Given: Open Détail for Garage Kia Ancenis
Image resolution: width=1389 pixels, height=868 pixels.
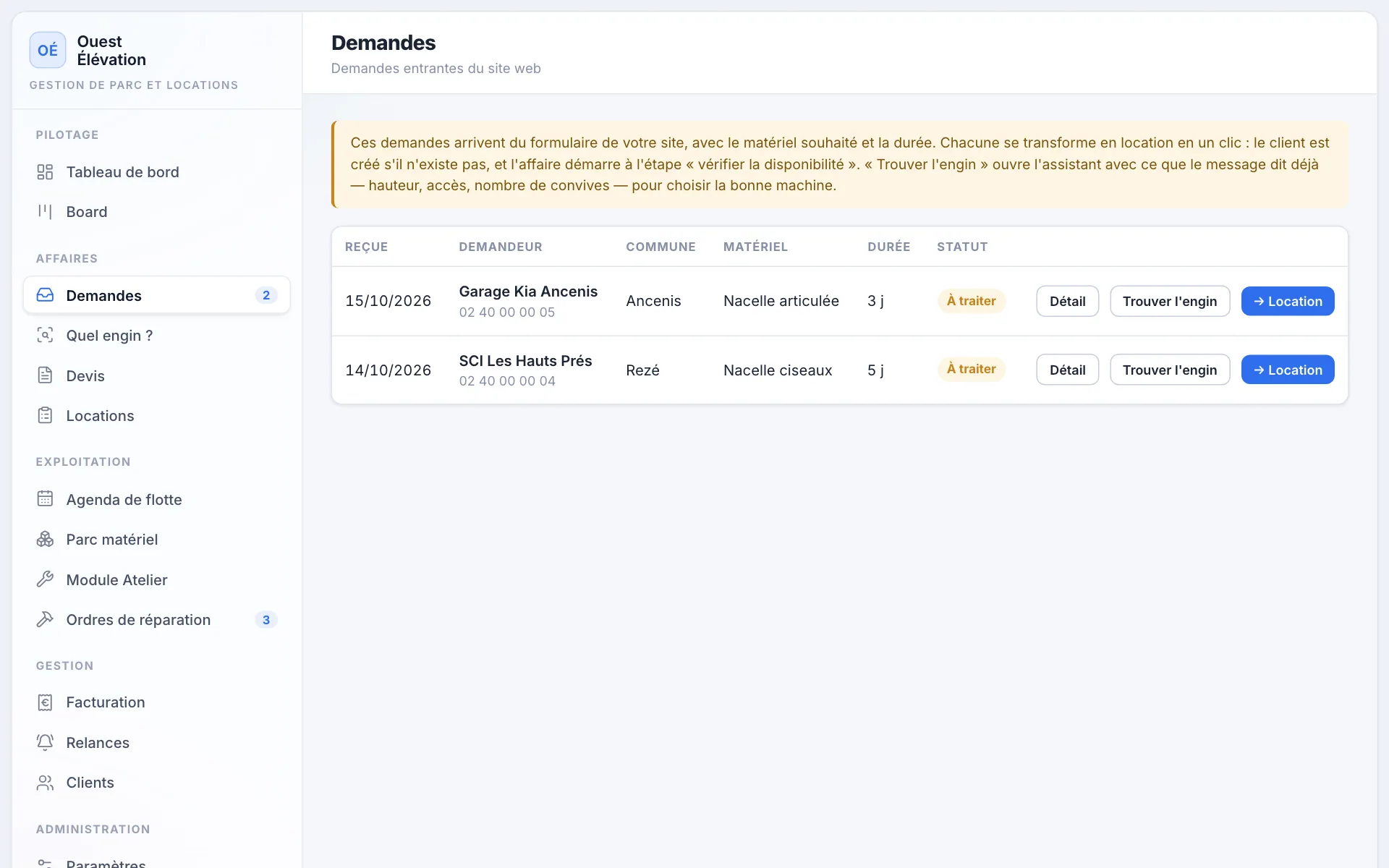Looking at the screenshot, I should click(x=1067, y=301).
